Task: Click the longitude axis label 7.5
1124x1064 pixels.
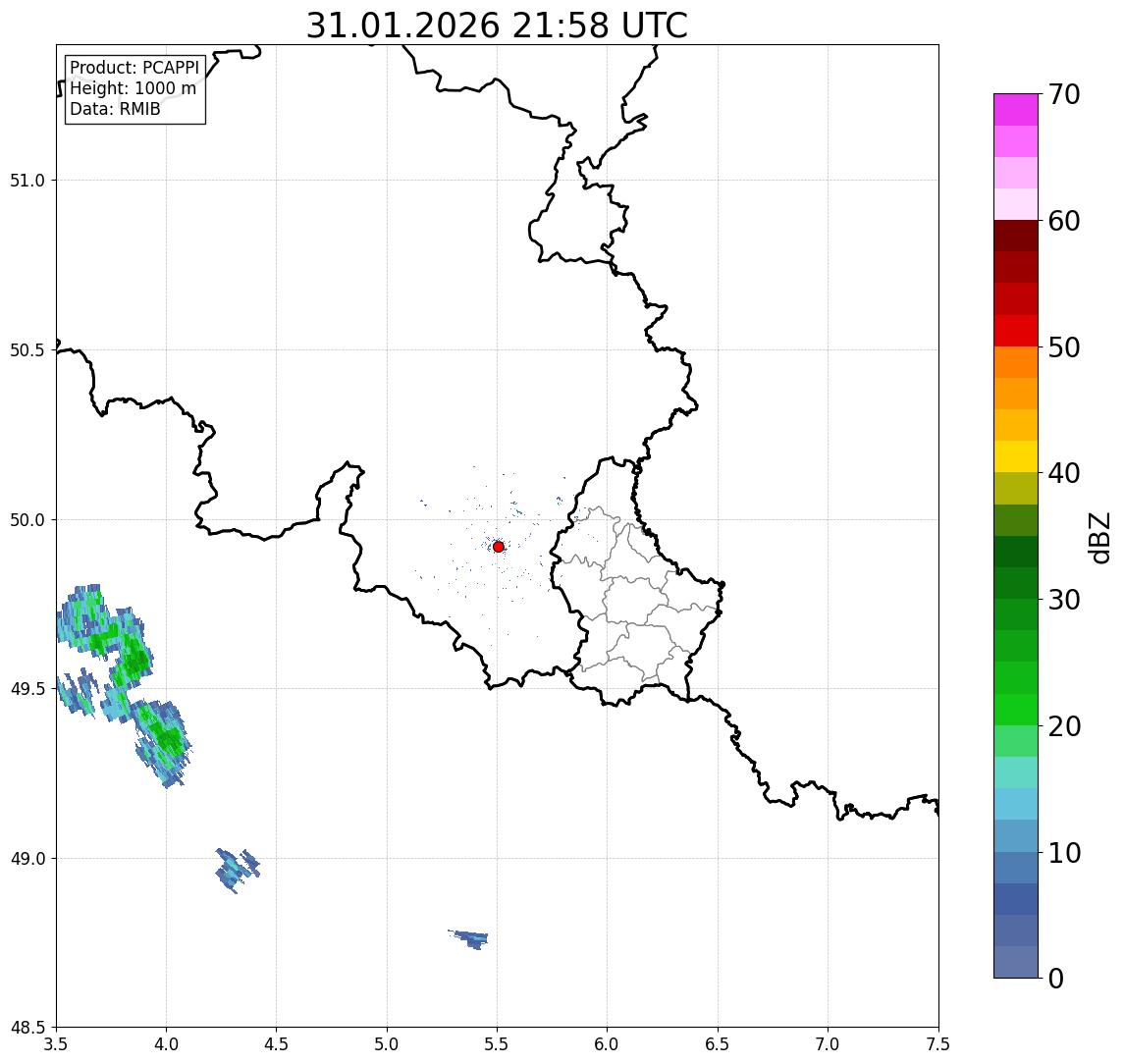Action: click(x=938, y=1044)
